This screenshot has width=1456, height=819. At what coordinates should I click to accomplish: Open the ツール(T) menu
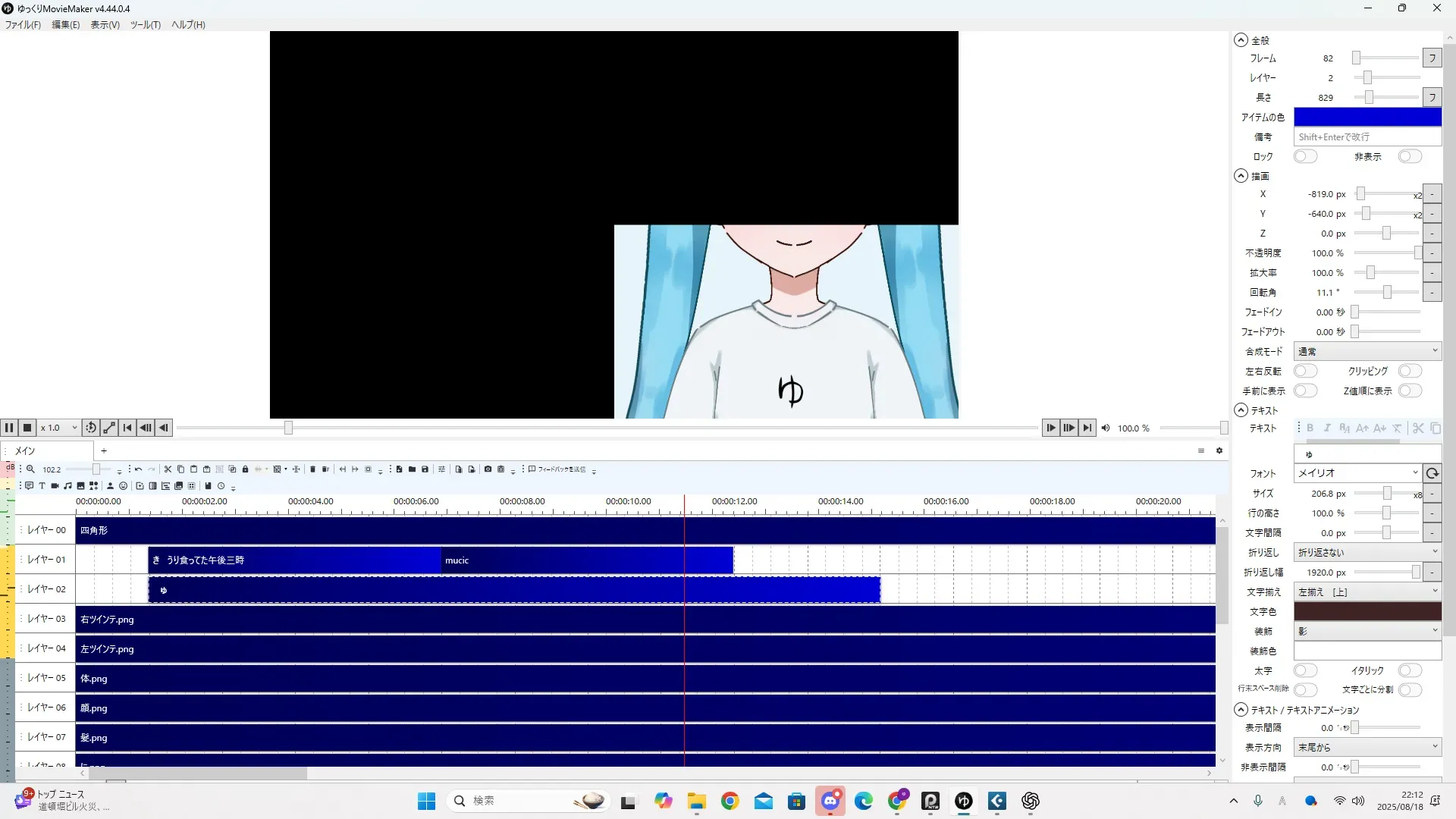(x=145, y=24)
